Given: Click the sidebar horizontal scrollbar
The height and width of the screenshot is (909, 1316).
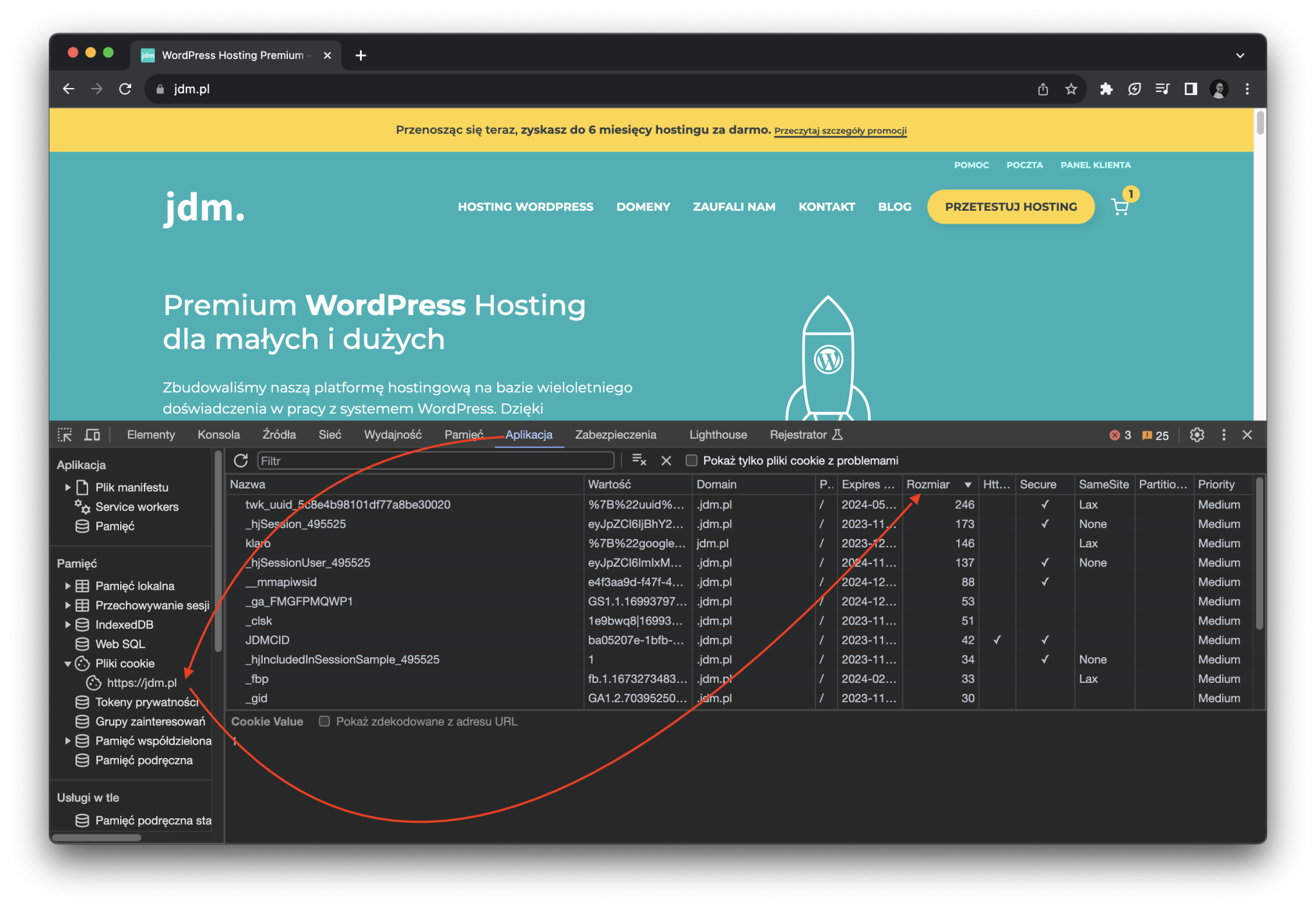Looking at the screenshot, I should [96, 837].
